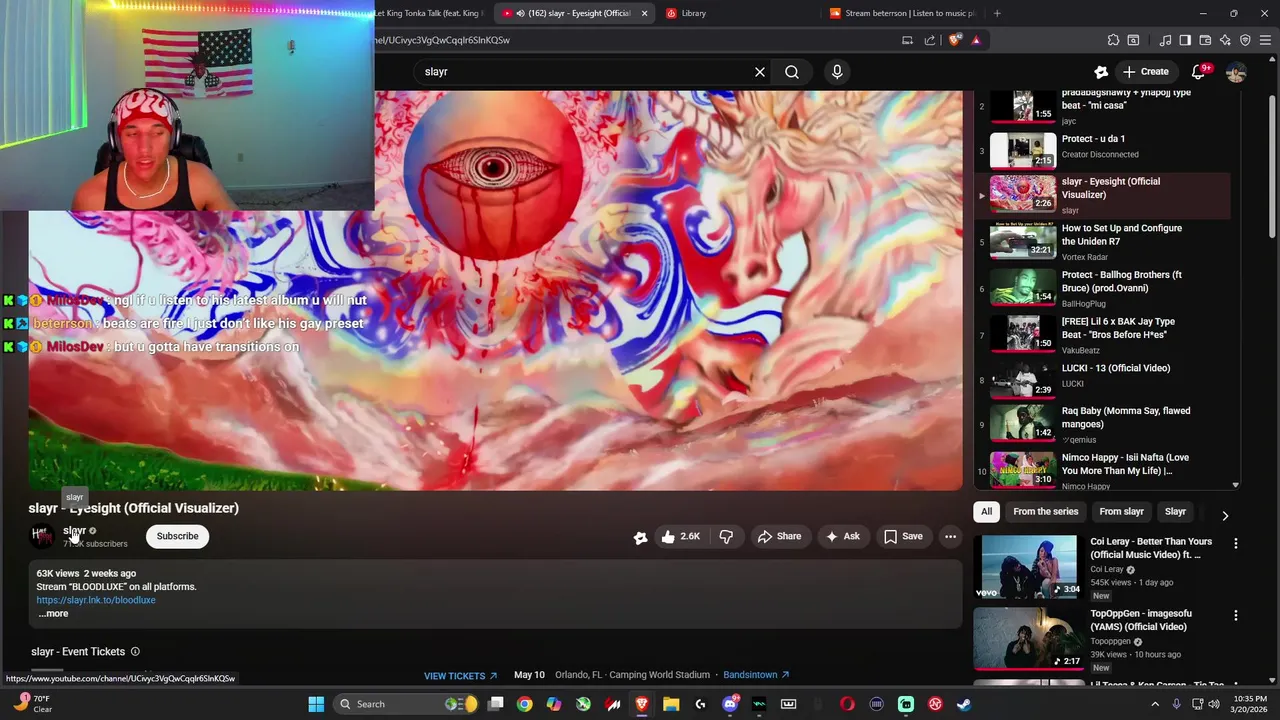Open Discord from taskbar

coord(730,704)
